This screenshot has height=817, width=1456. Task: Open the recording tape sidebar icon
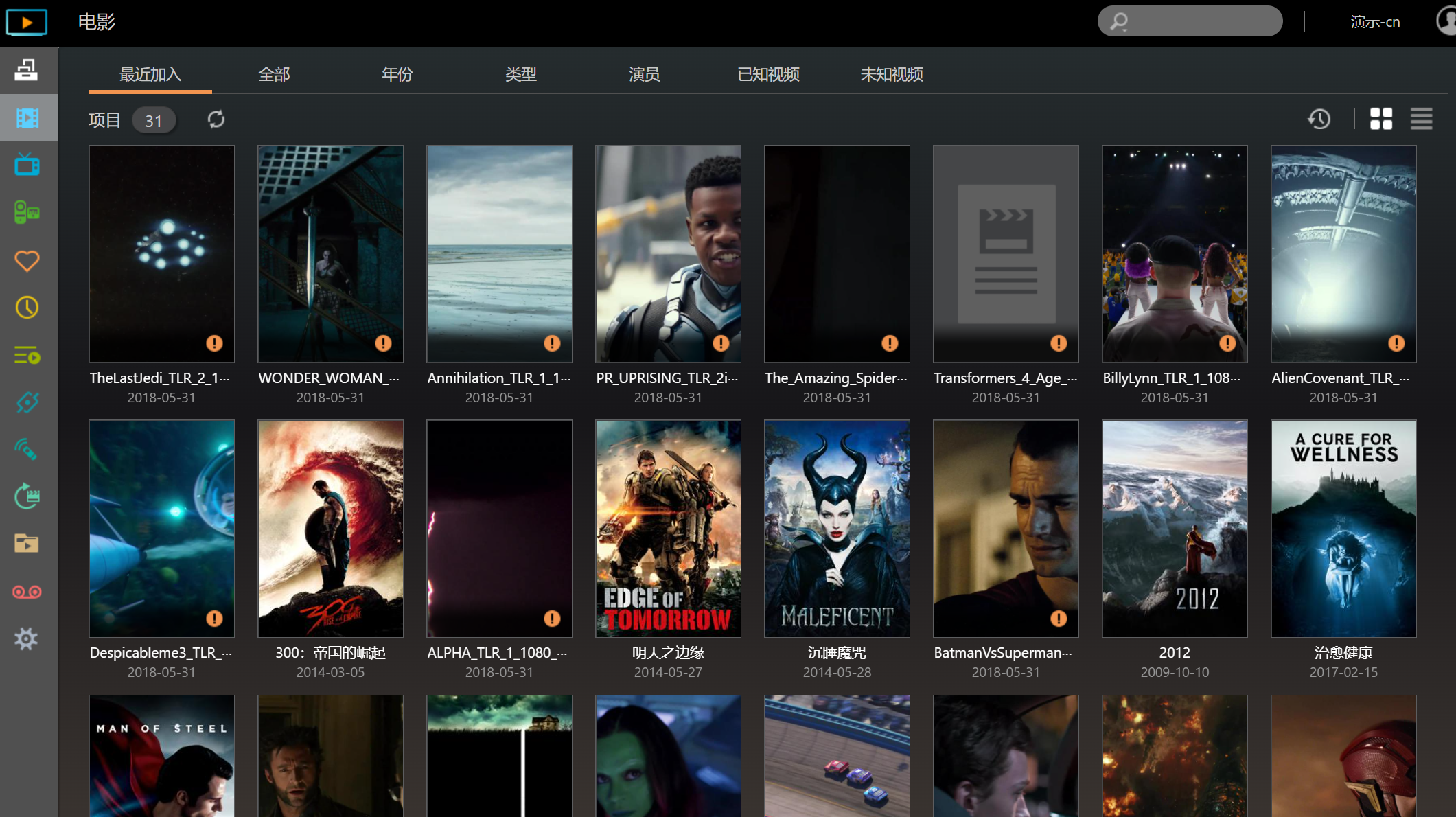click(x=27, y=592)
